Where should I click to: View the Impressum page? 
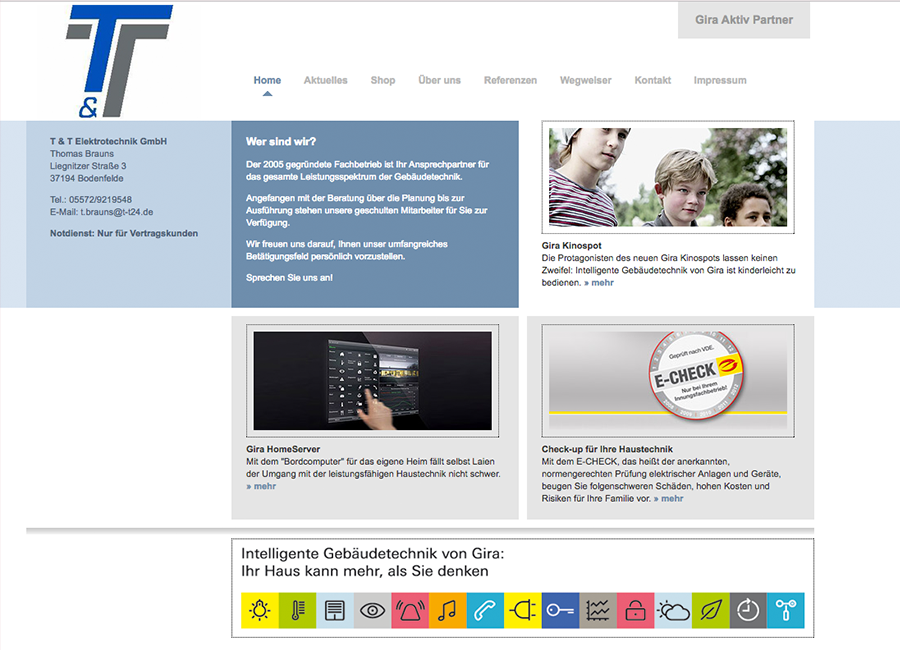click(720, 80)
